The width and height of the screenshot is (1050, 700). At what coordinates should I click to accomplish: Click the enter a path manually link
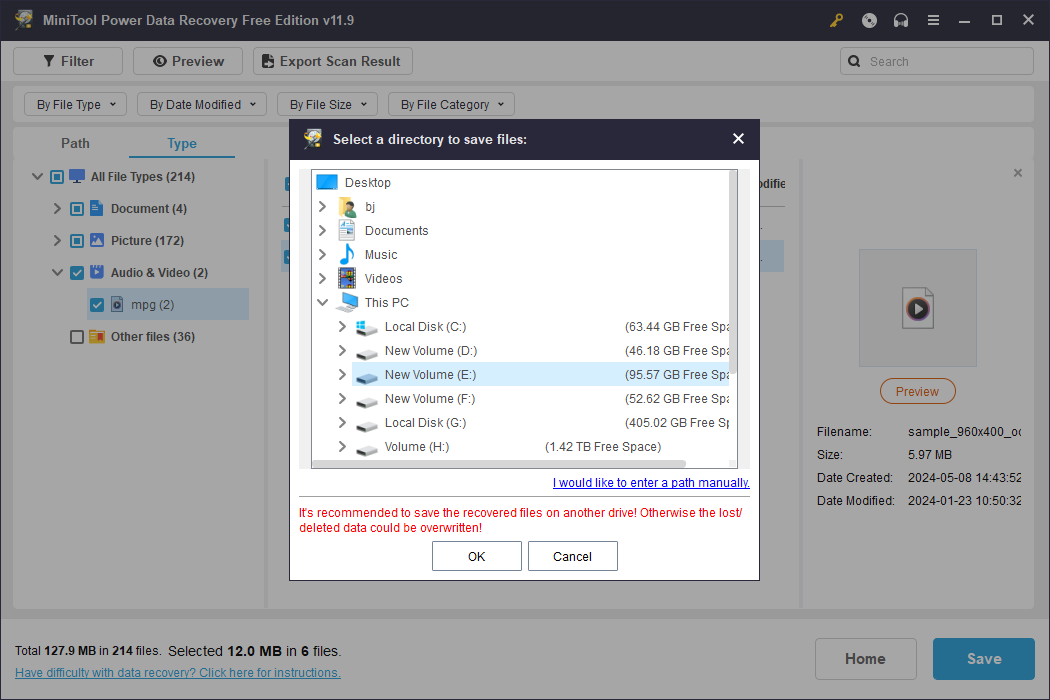(651, 482)
